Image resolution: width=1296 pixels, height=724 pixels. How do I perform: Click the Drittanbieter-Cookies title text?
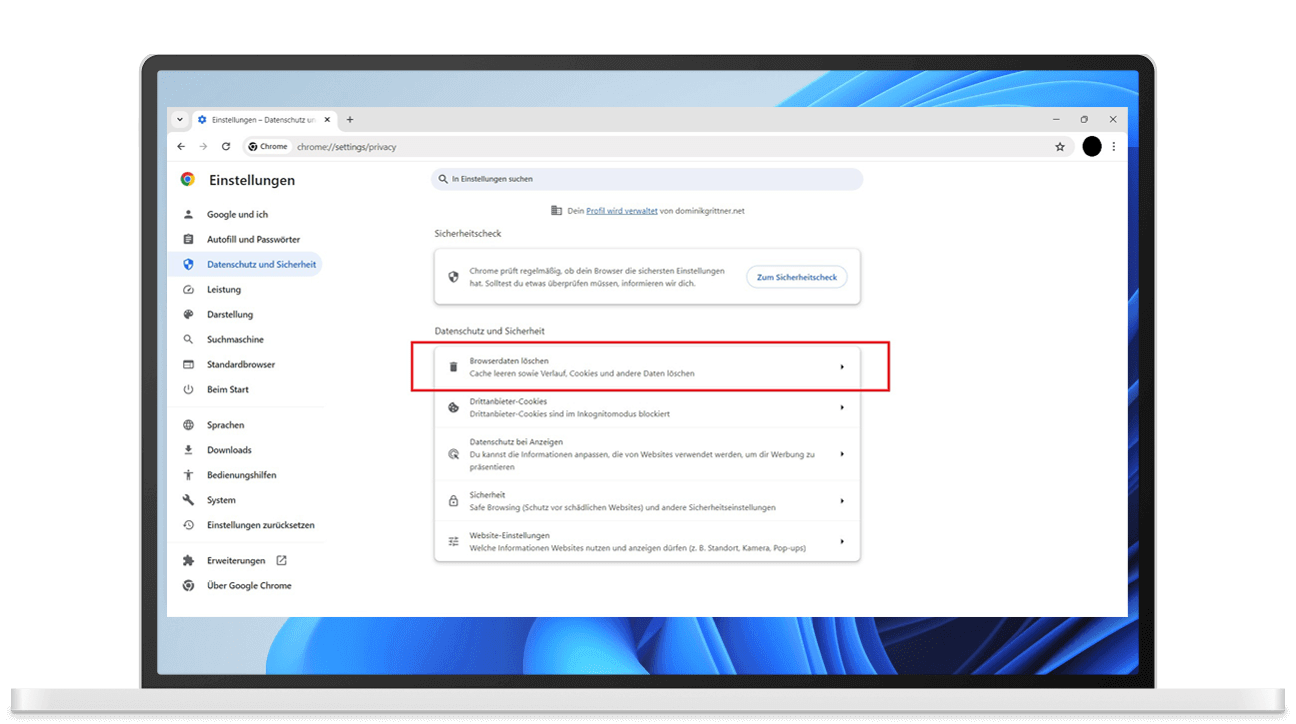click(508, 402)
